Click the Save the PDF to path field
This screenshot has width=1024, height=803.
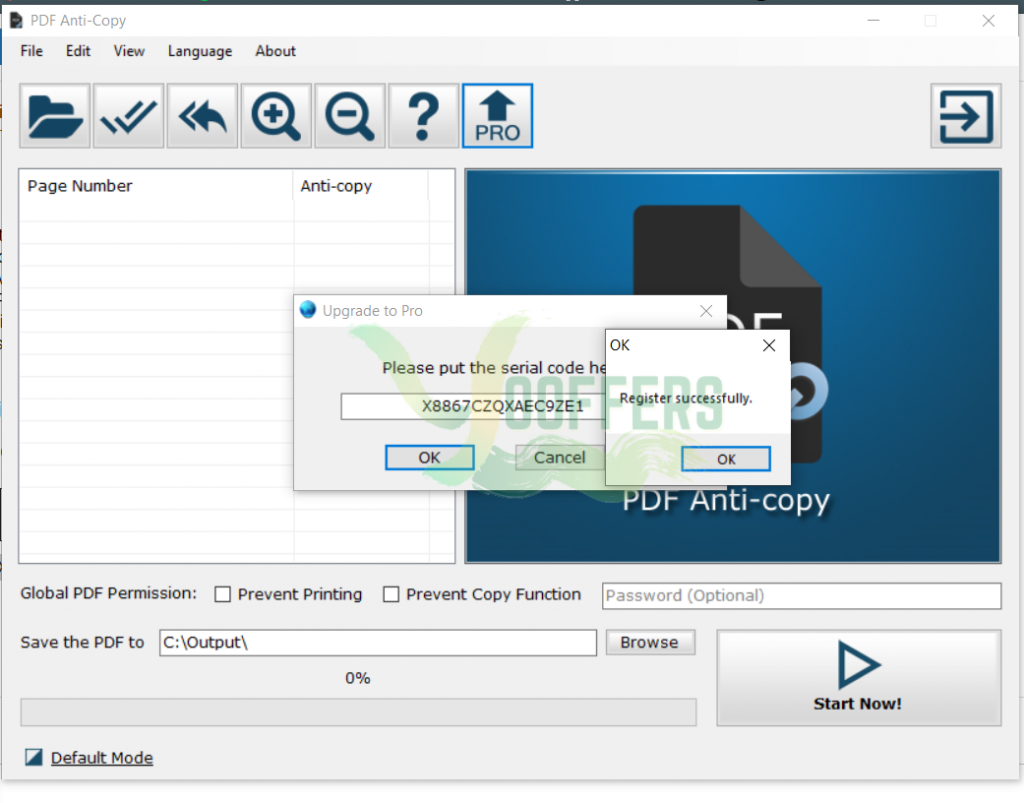(x=377, y=642)
